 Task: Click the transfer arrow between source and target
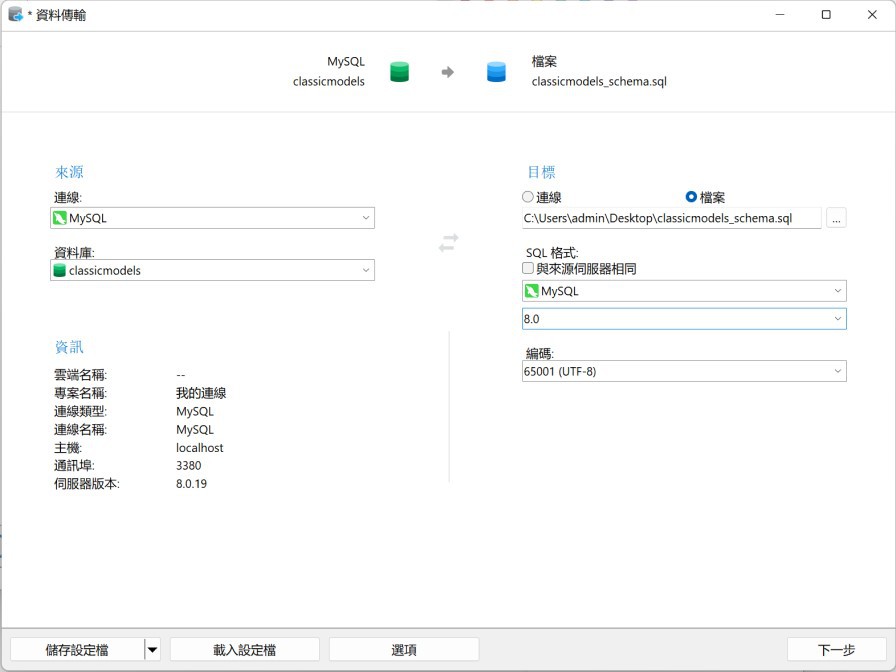446,71
